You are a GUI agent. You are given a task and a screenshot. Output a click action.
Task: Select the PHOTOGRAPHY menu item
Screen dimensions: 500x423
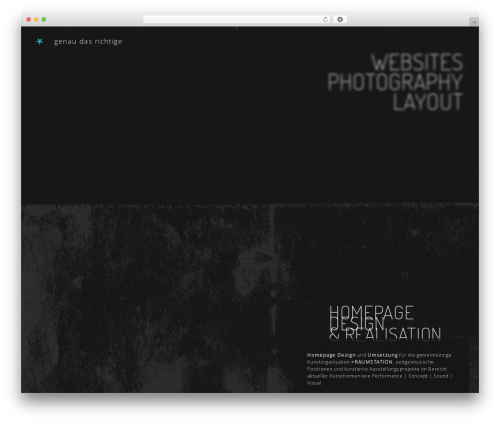395,82
